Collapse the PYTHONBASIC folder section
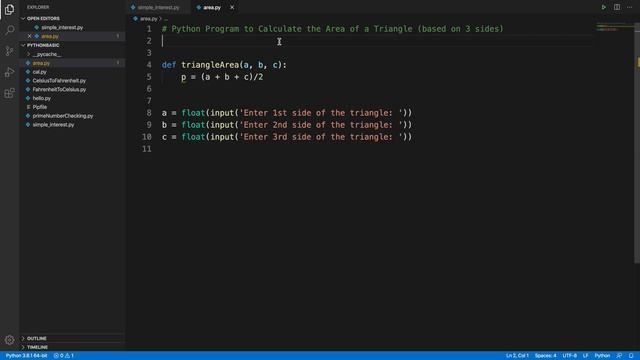This screenshot has height=360, width=640. click(43, 45)
